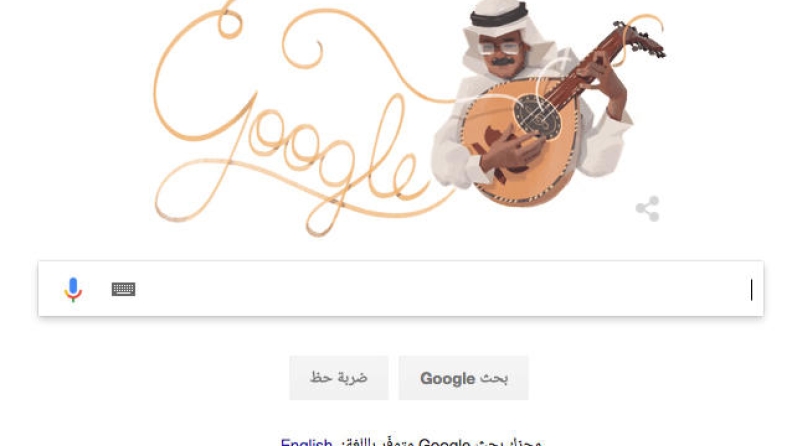This screenshot has width=792, height=446.
Task: Click the oud's round sound hole rosette
Action: point(538,117)
